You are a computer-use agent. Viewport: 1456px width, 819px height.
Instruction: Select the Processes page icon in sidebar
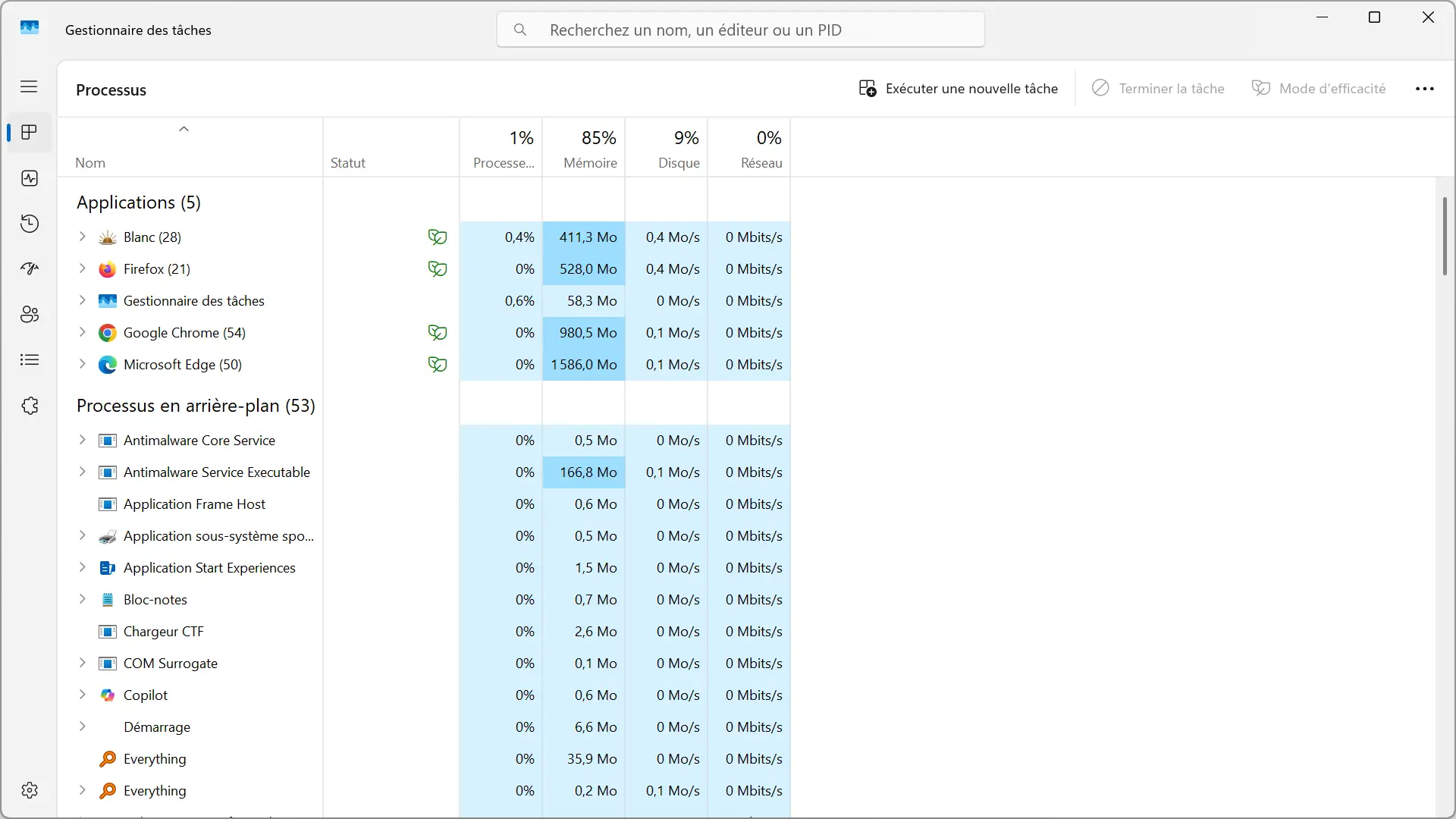pyautogui.click(x=30, y=133)
